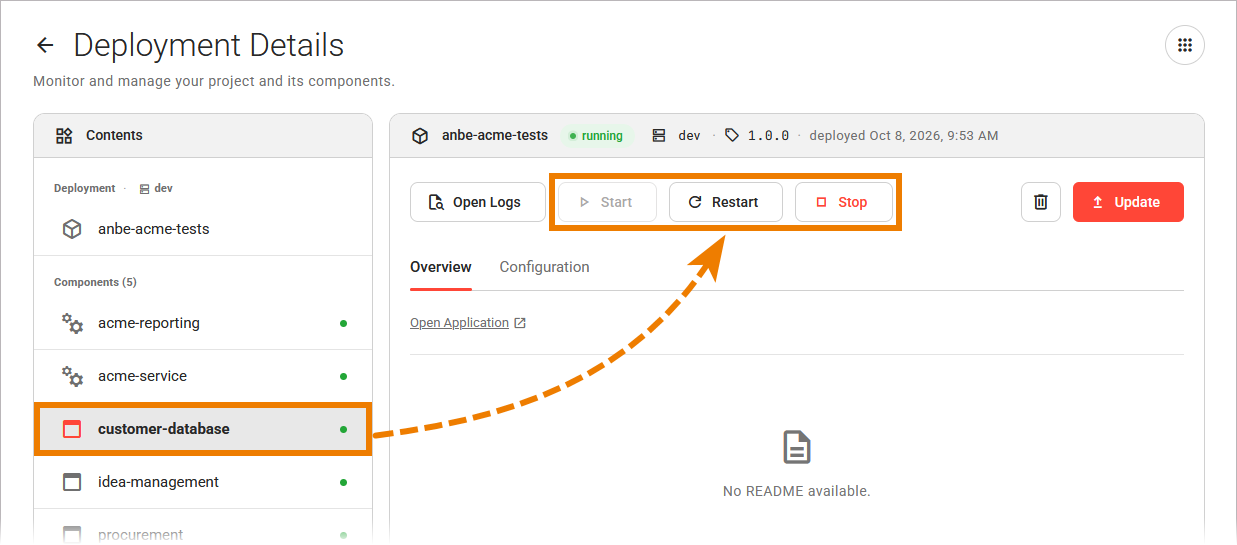This screenshot has height=545, width=1237.
Task: Click the Deployment Details title
Action: tap(209, 46)
